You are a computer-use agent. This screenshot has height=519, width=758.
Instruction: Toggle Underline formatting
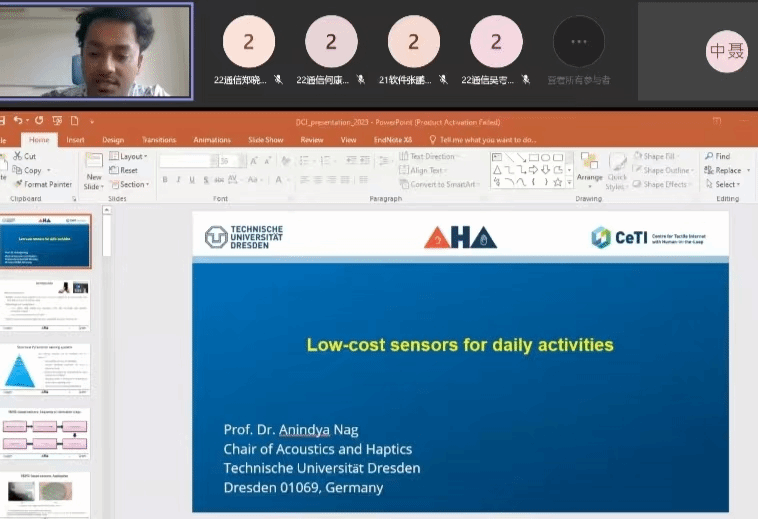pos(192,180)
